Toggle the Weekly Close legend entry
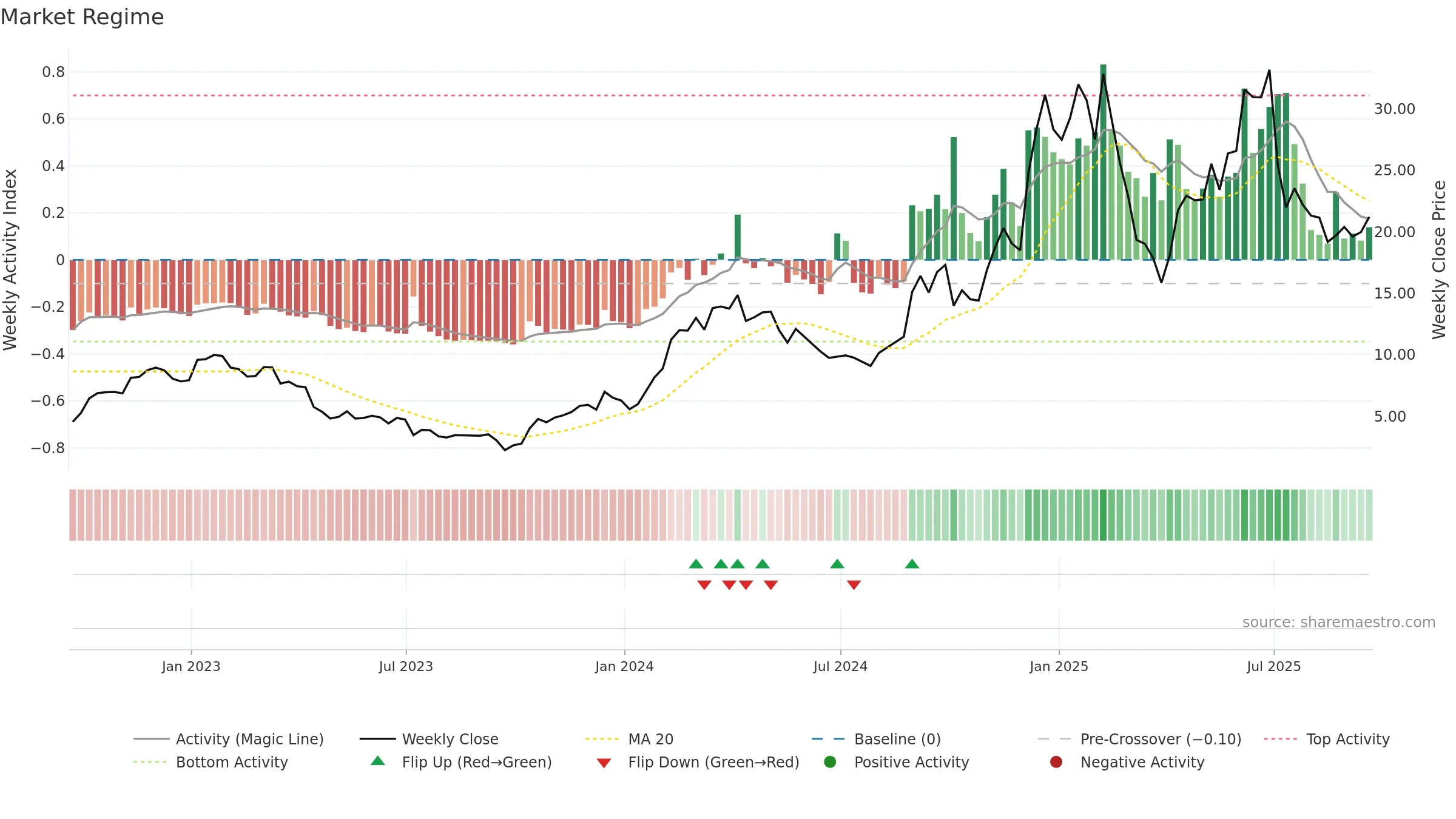 pos(429,739)
